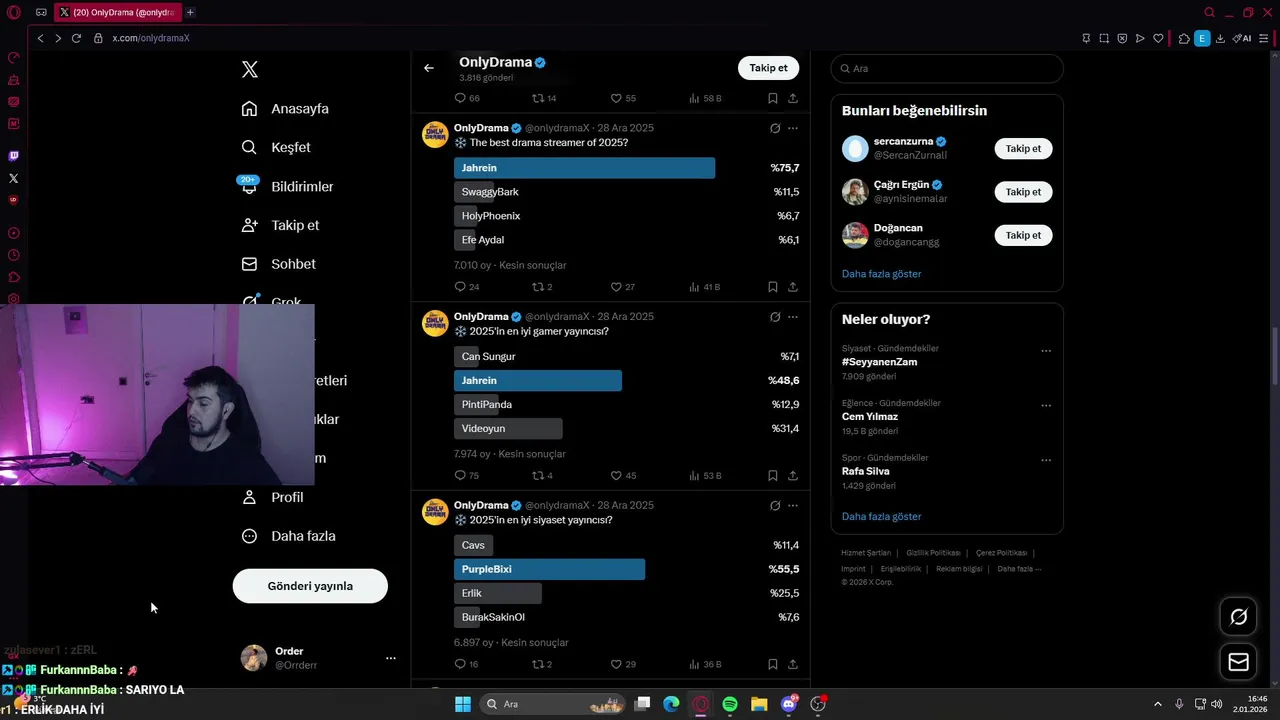Screen dimensions: 1280x720
Task: Click the PurpleBixi %55,5 poll bar
Action: [x=626, y=569]
